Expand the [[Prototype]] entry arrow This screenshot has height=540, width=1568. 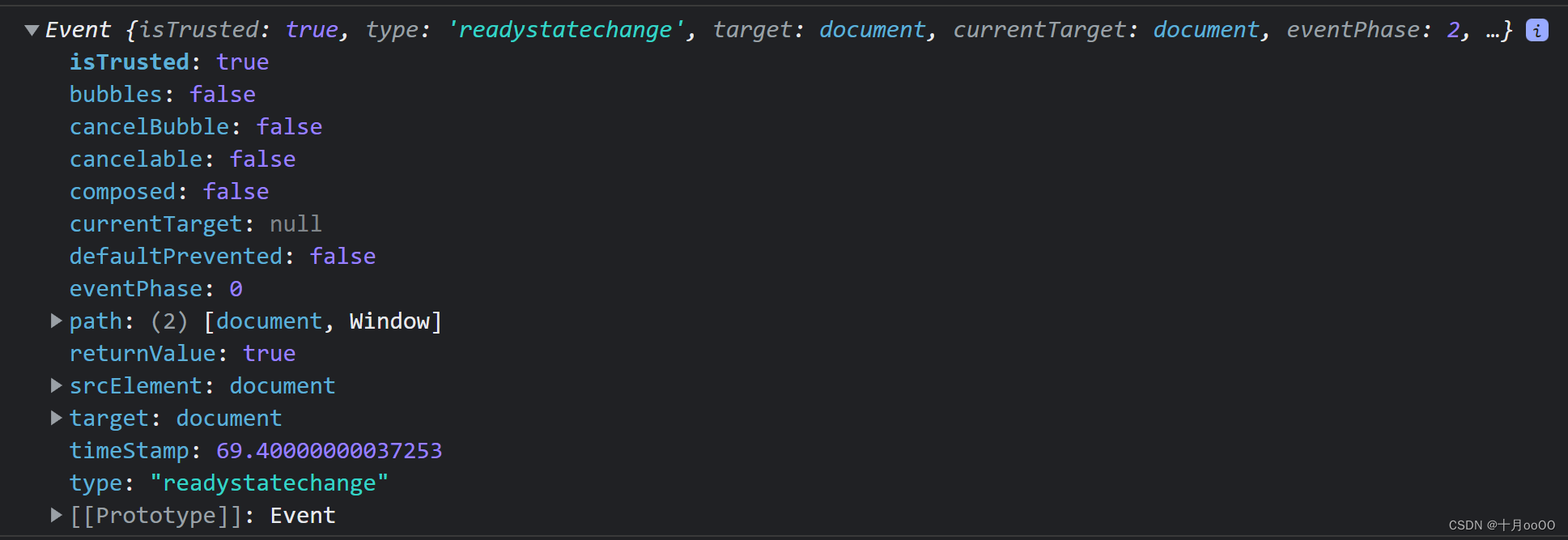(x=56, y=515)
